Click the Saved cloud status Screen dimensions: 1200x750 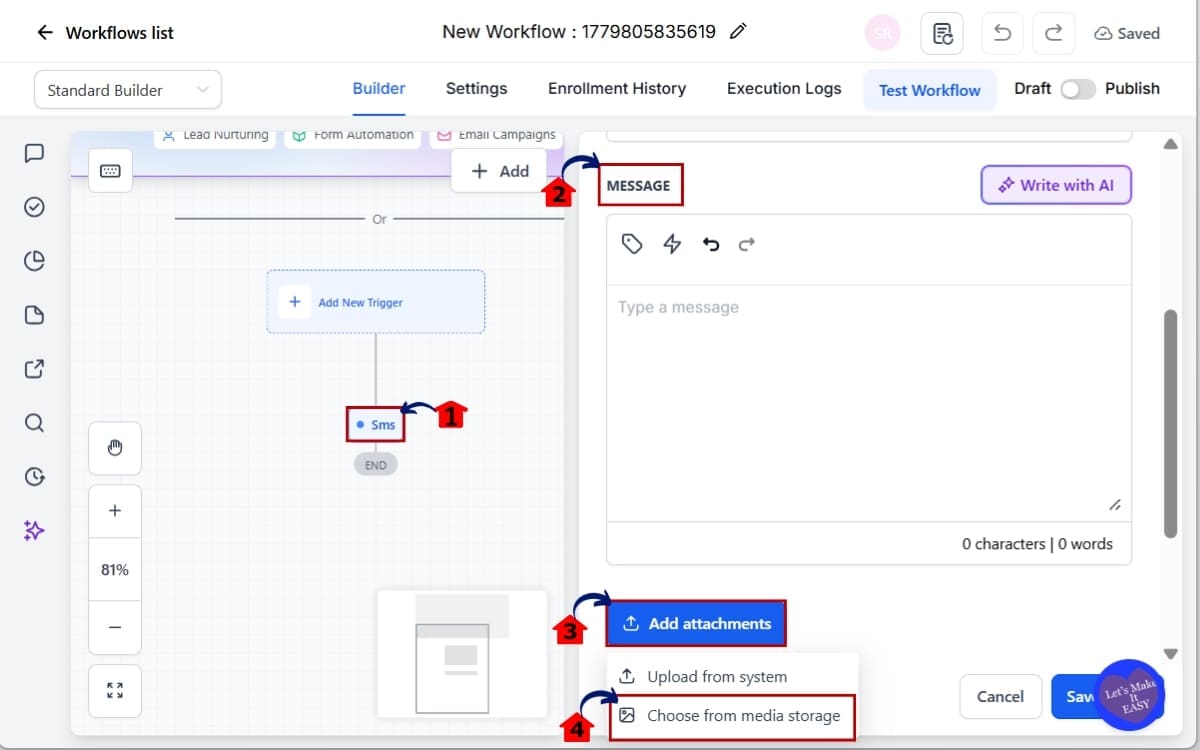1127,33
